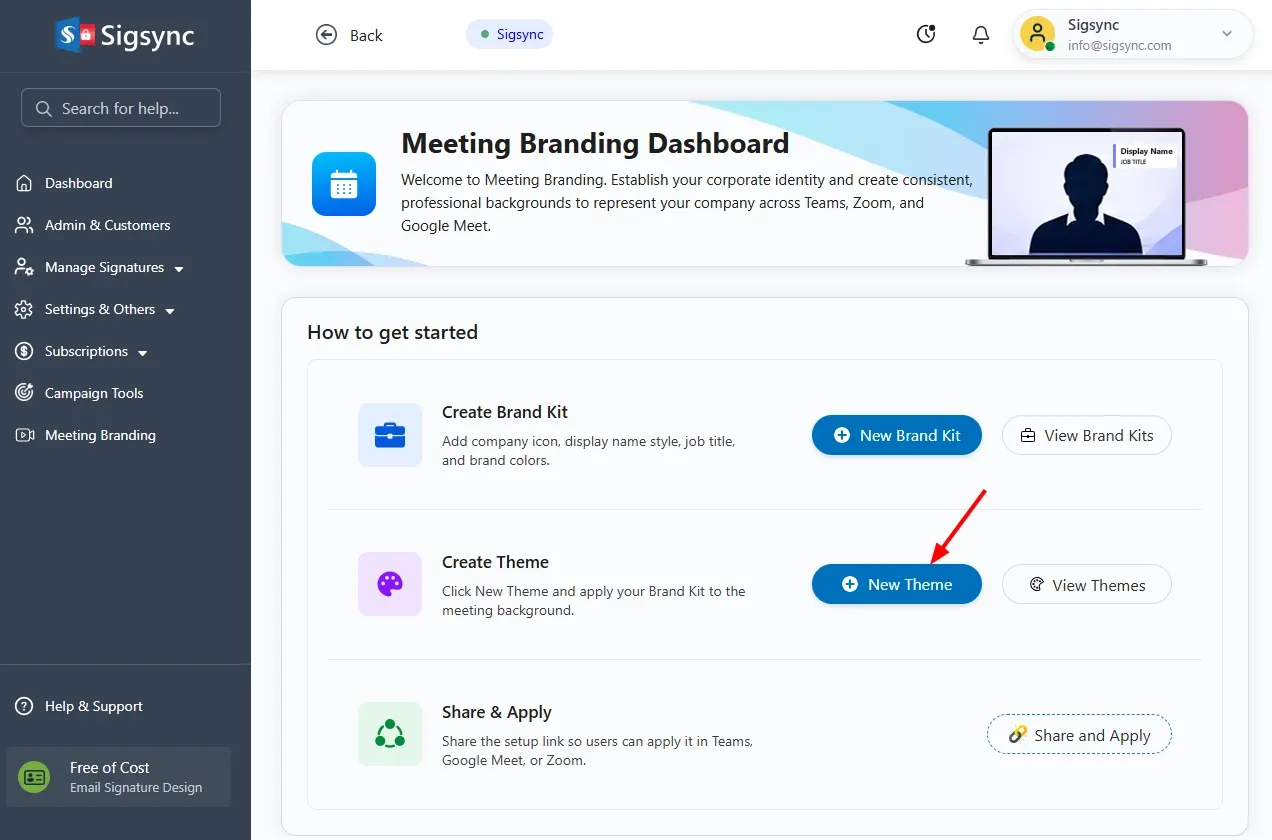The height and width of the screenshot is (840, 1272).
Task: Click the plus icon on the New Brand Kit button
Action: (x=842, y=435)
